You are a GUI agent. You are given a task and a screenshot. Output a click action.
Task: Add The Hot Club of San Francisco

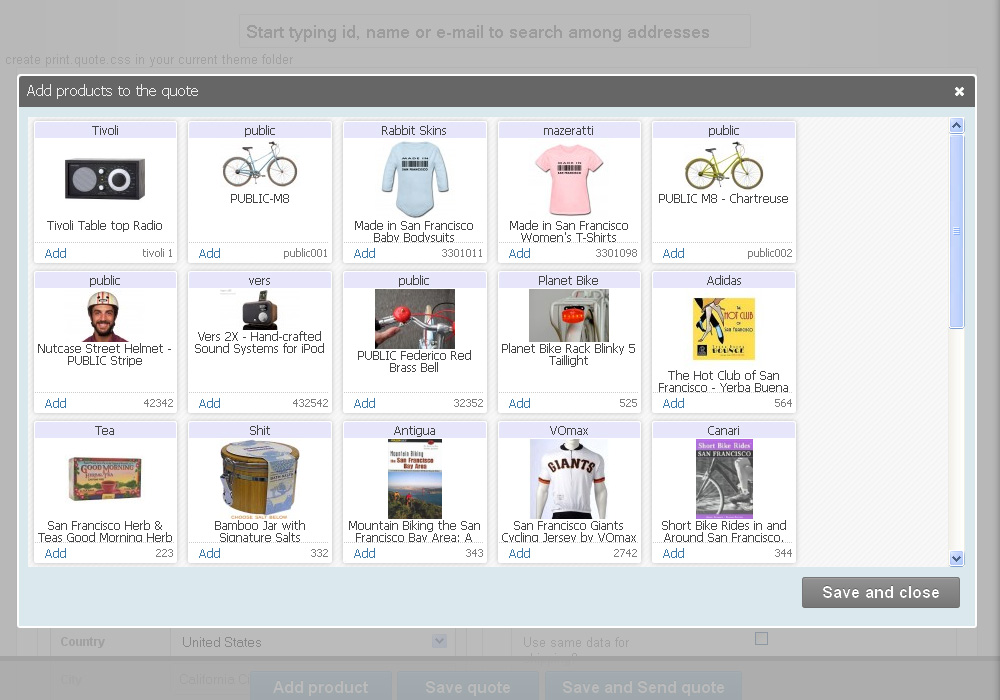tap(673, 403)
